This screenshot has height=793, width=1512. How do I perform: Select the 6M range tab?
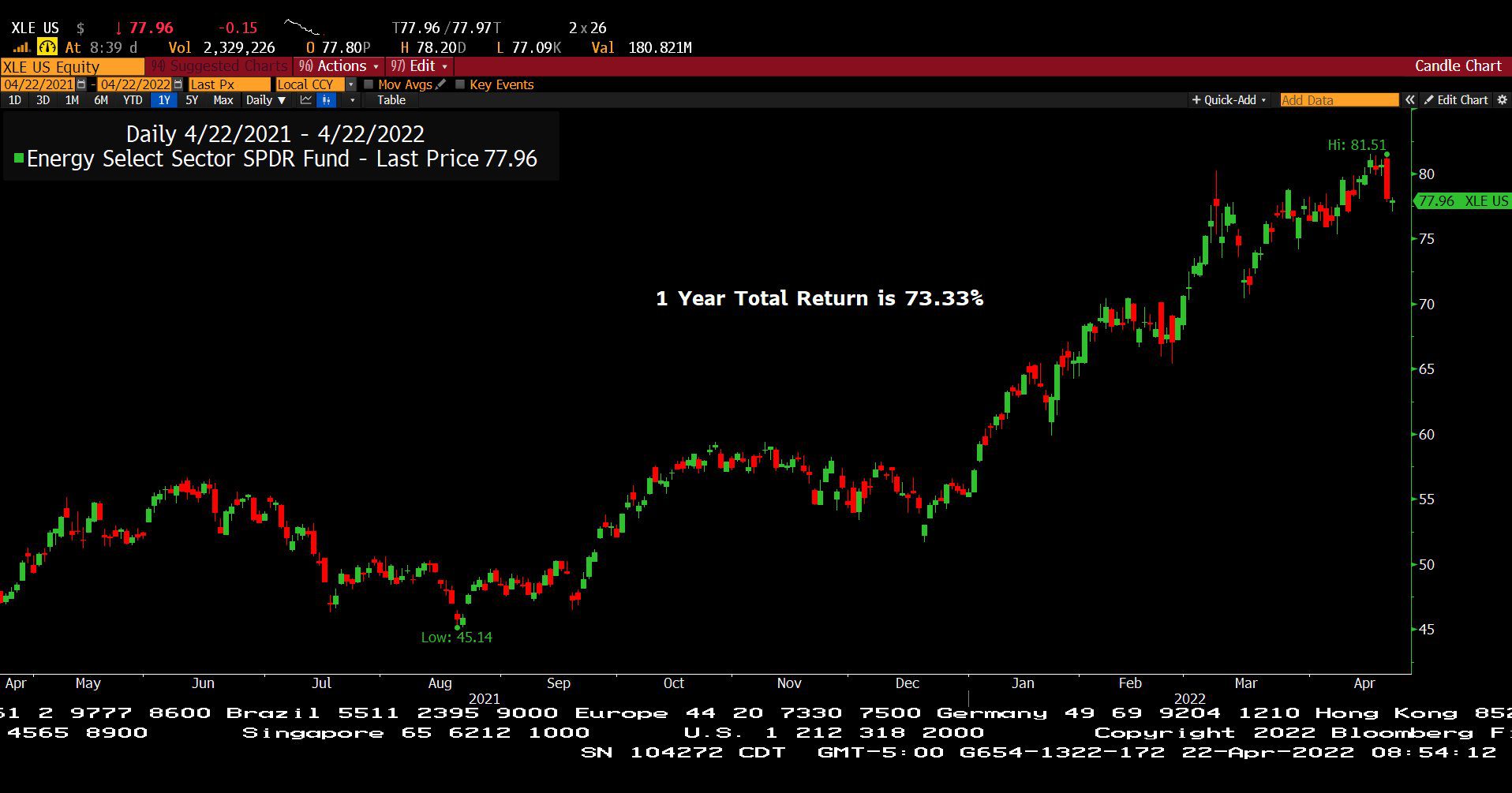click(101, 100)
